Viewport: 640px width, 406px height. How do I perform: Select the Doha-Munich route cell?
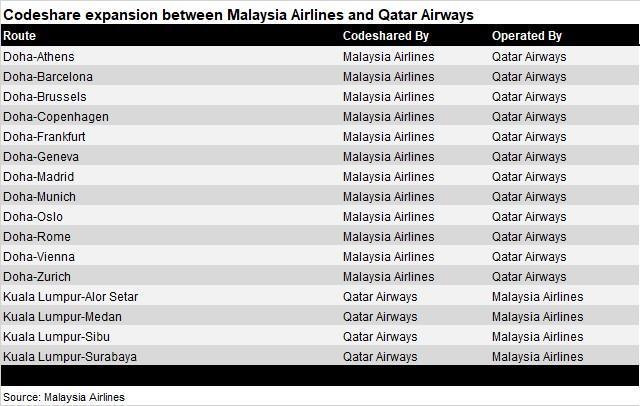tap(40, 197)
